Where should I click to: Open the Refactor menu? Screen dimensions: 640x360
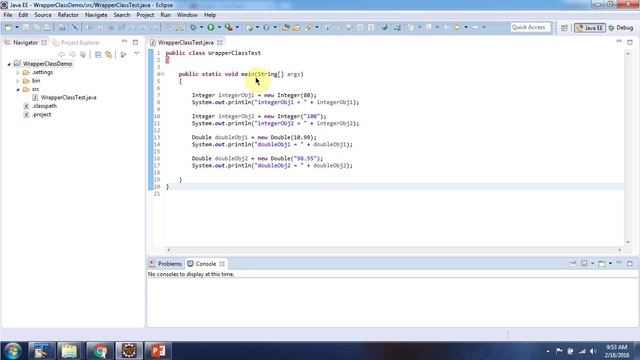pos(68,15)
